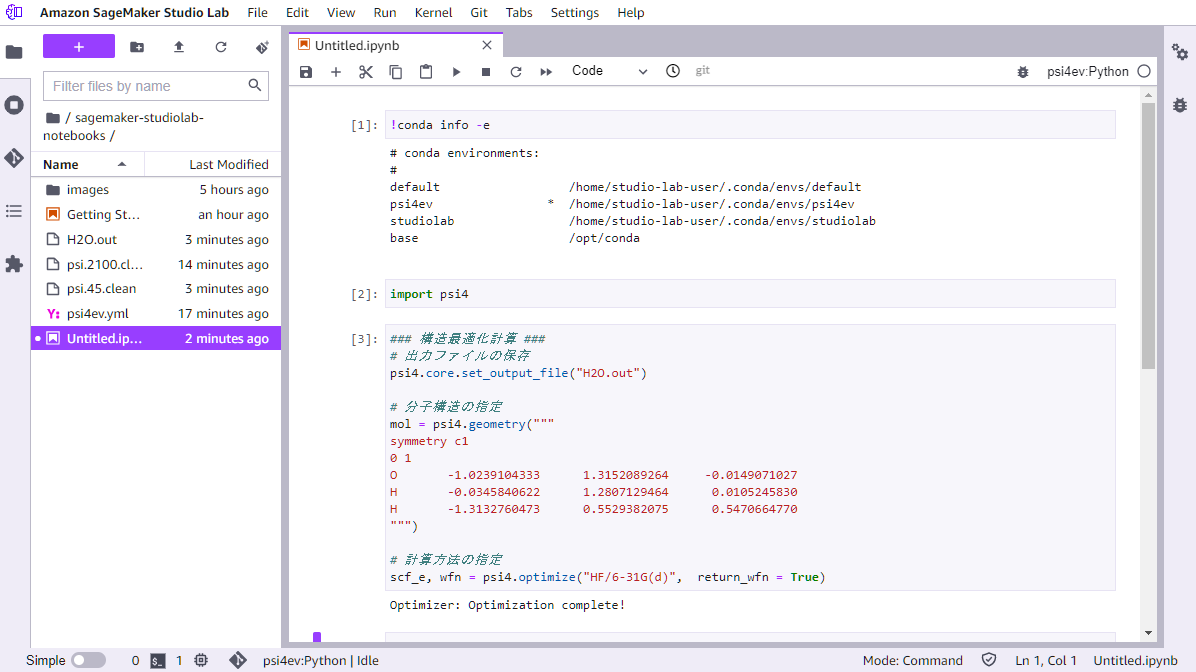The height and width of the screenshot is (672, 1196).
Task: Open the file browser sidebar panel
Action: (14, 52)
